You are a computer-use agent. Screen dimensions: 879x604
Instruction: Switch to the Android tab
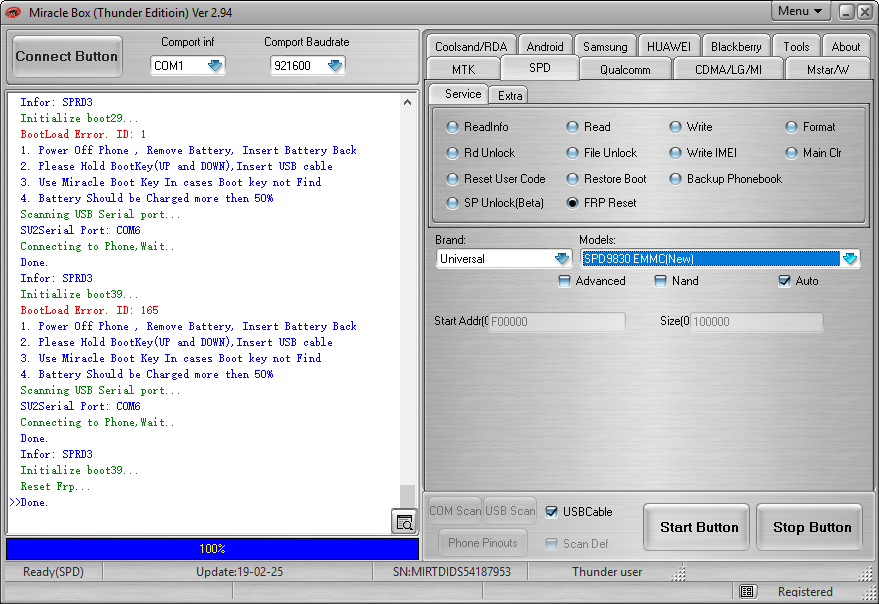[545, 47]
